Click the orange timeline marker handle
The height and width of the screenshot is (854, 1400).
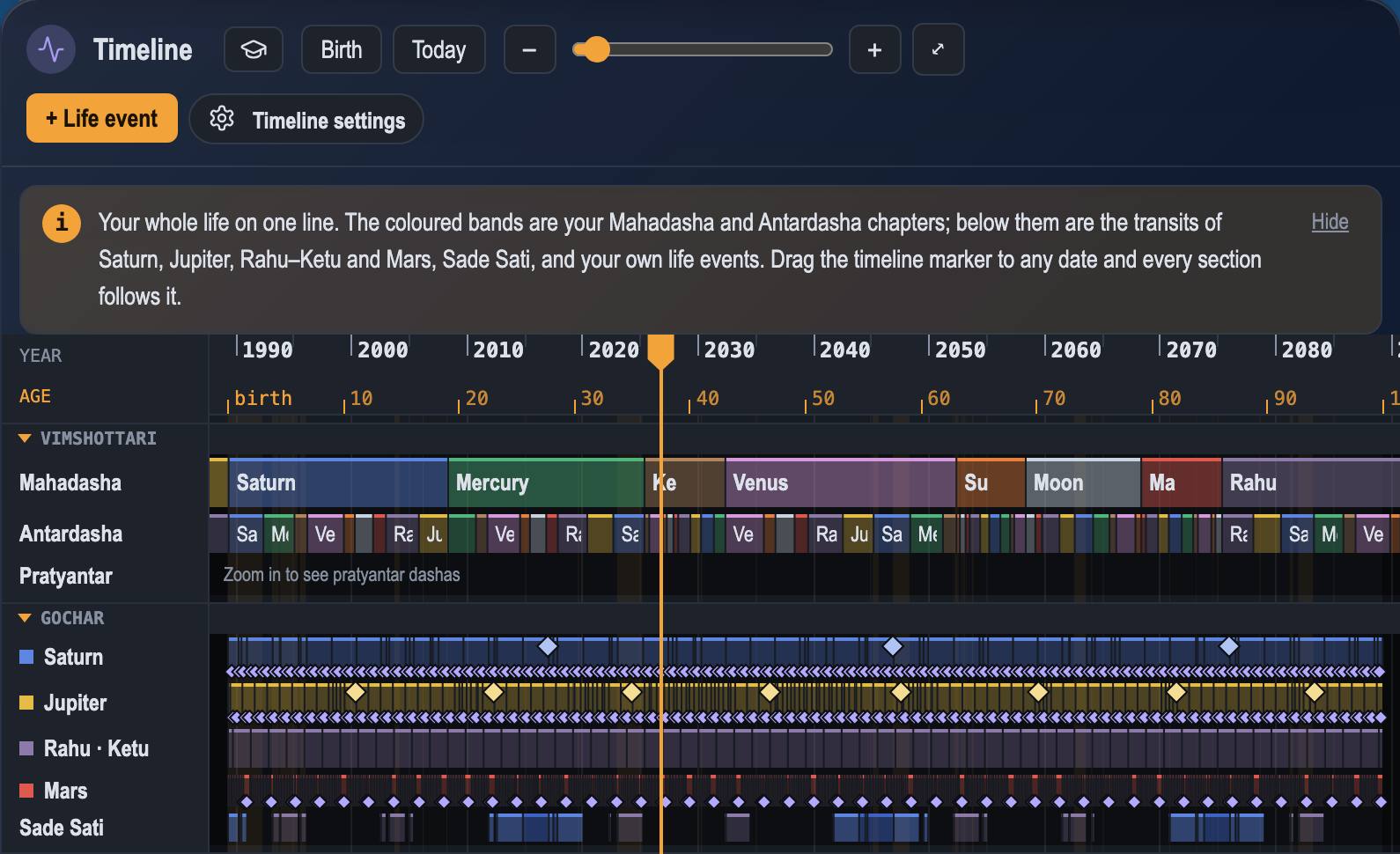(x=661, y=351)
